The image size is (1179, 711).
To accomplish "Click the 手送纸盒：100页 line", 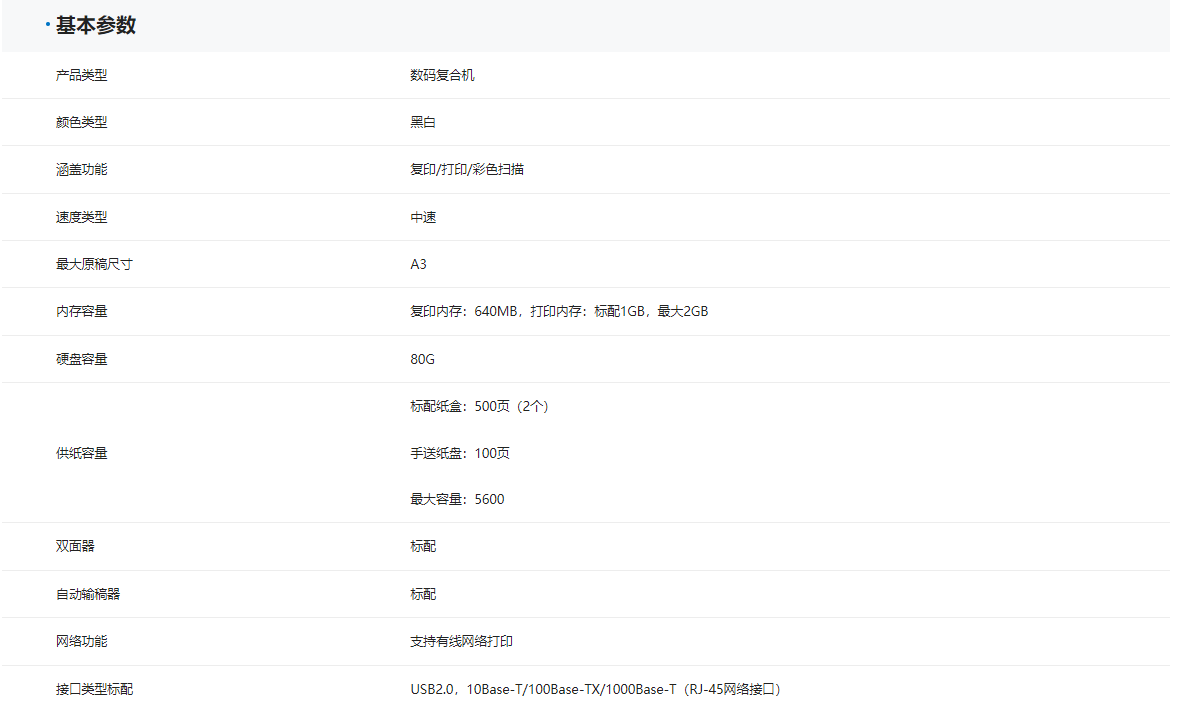I will pyautogui.click(x=460, y=453).
